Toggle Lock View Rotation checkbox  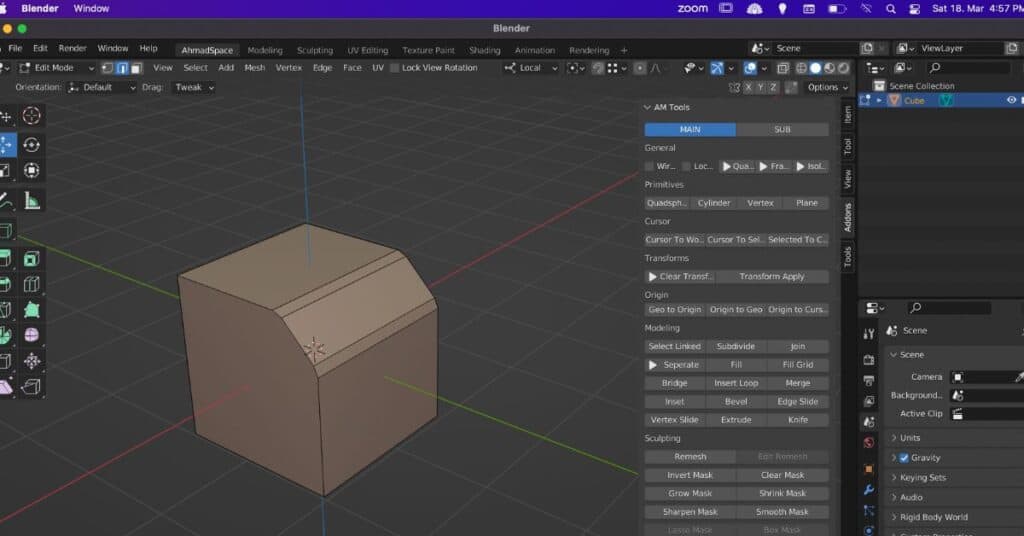(x=394, y=68)
